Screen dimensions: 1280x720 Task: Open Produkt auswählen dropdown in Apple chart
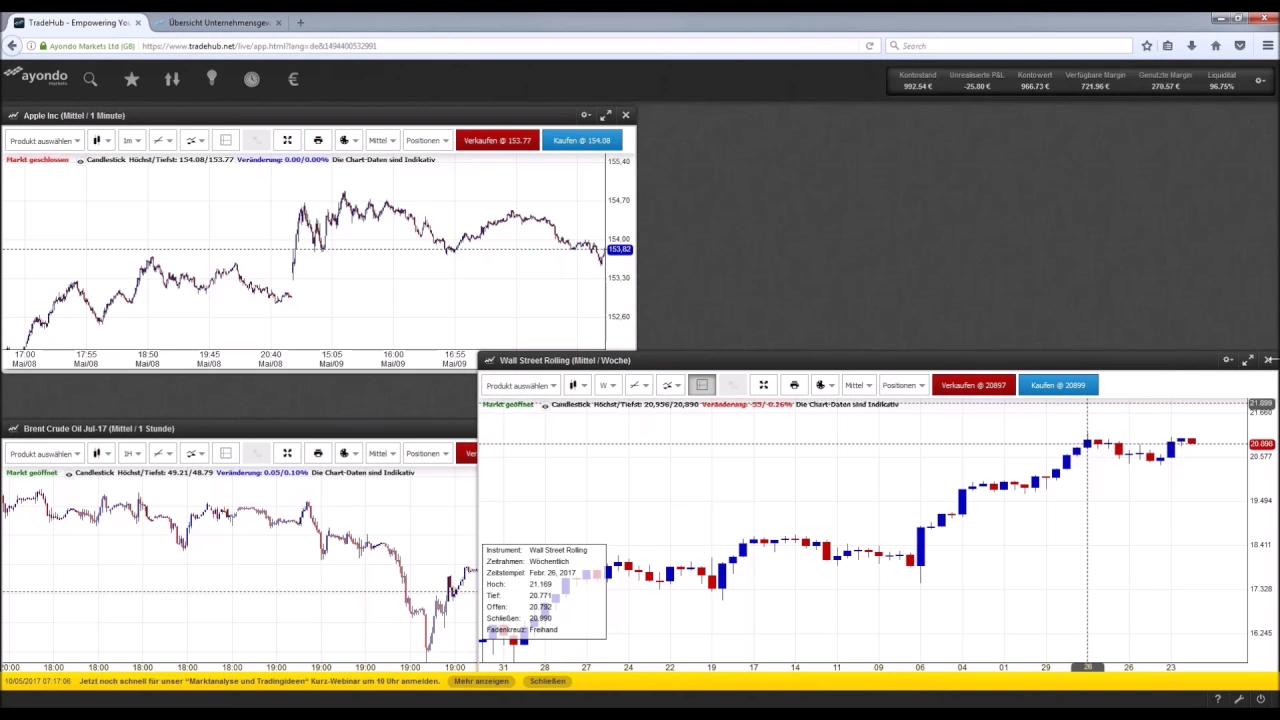[x=45, y=140]
